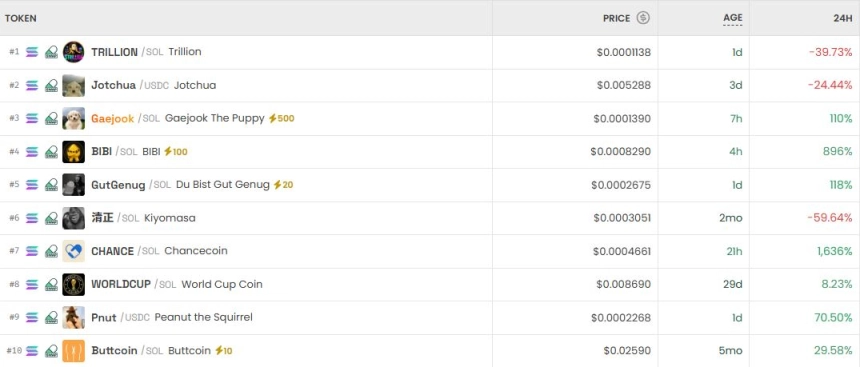Click the BIBI yellow mascot avatar
Screen dimensions: 860x367
(x=73, y=152)
